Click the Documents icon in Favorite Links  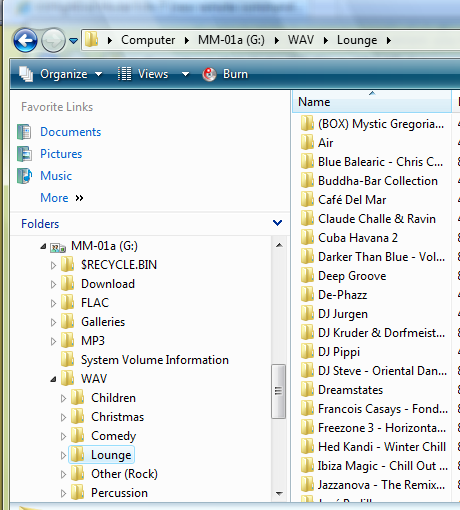pyautogui.click(x=24, y=132)
